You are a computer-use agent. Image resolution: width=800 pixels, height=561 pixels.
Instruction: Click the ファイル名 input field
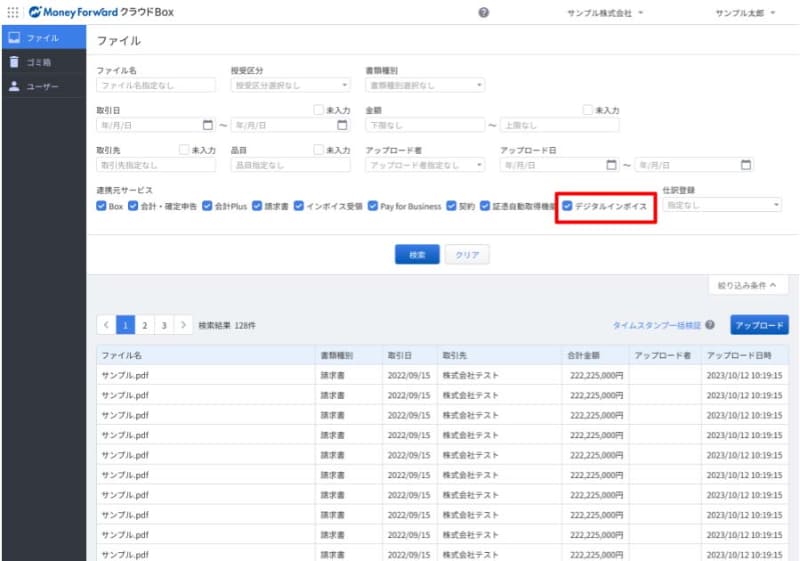[x=156, y=85]
